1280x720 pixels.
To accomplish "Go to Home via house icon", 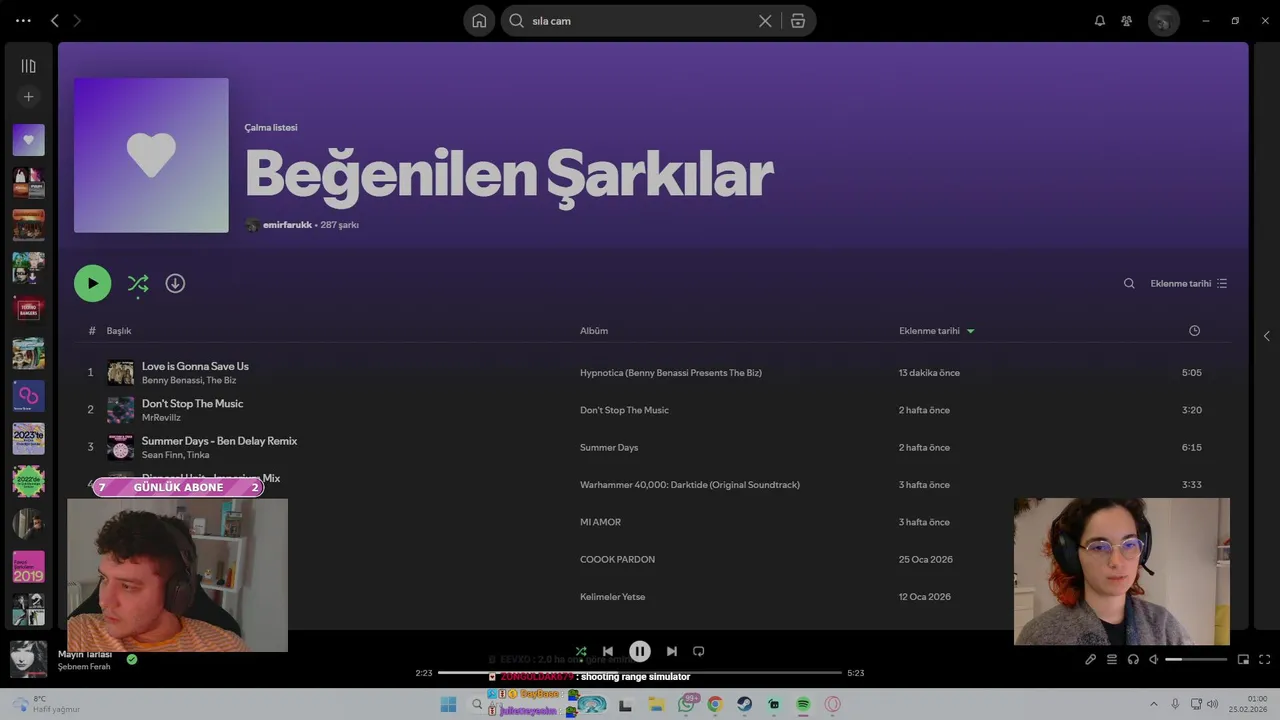I will pos(479,21).
